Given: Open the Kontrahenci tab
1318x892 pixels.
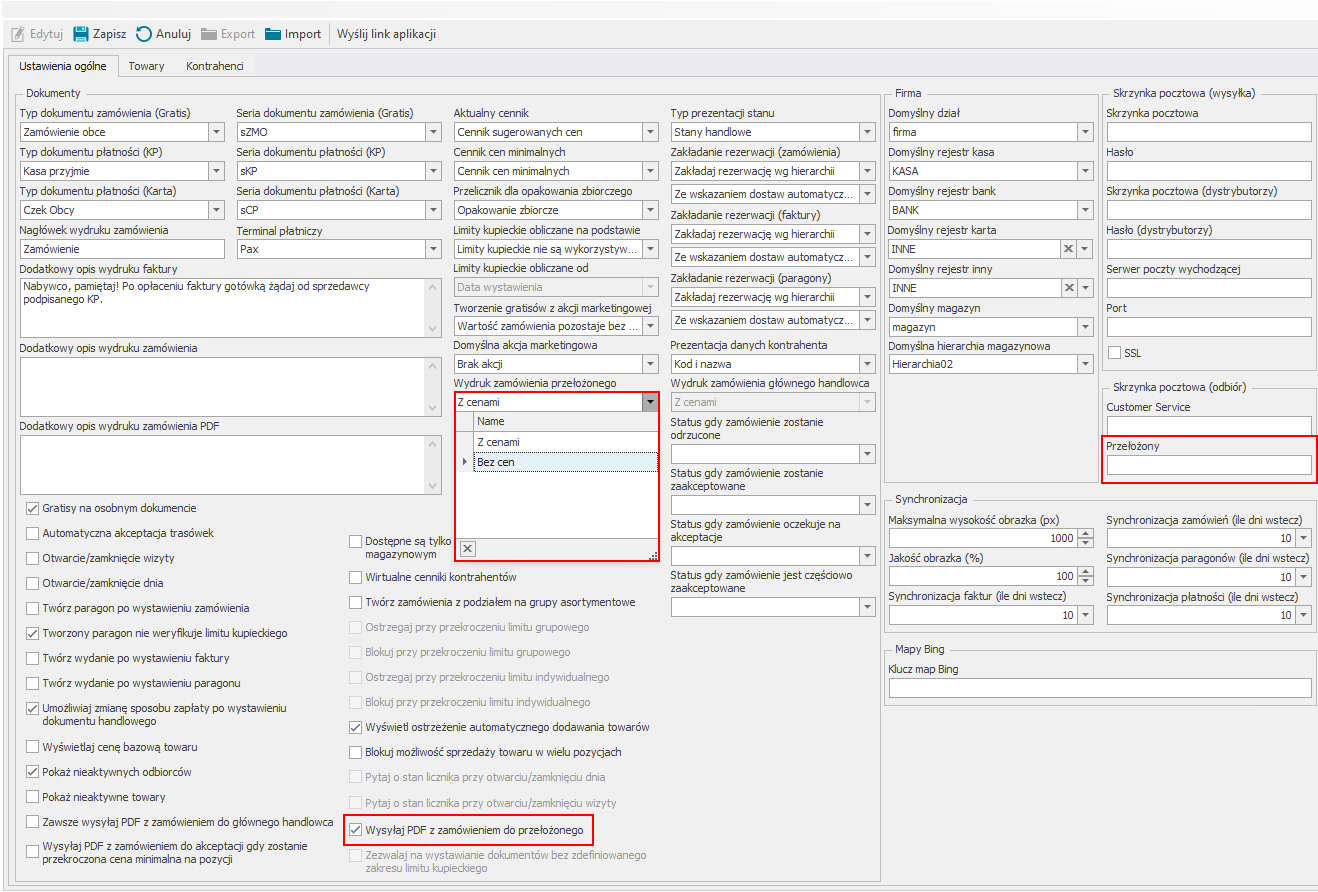Looking at the screenshot, I should (x=215, y=66).
